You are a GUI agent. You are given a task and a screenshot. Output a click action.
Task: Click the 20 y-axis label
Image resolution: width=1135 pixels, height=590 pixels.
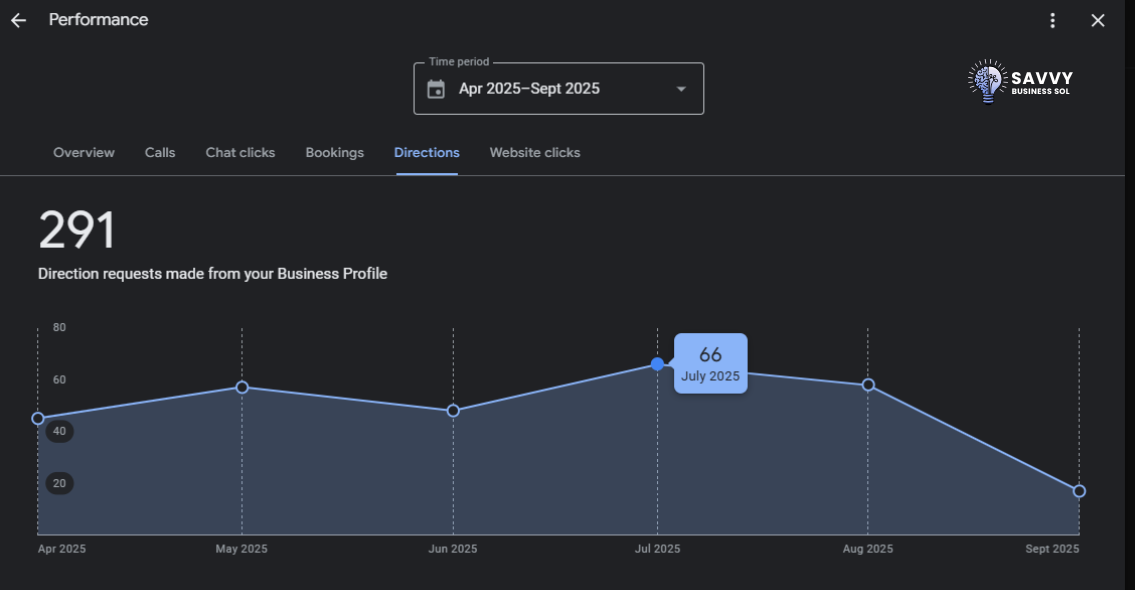pos(59,483)
